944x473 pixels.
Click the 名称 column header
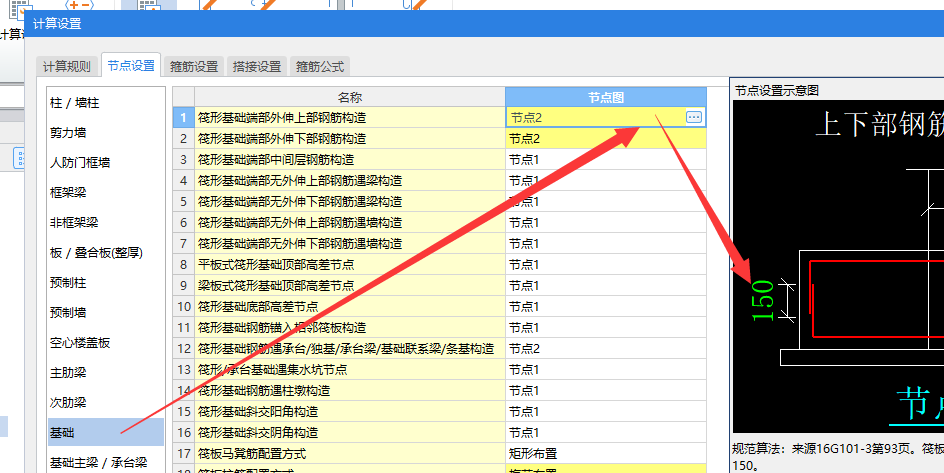click(x=350, y=97)
